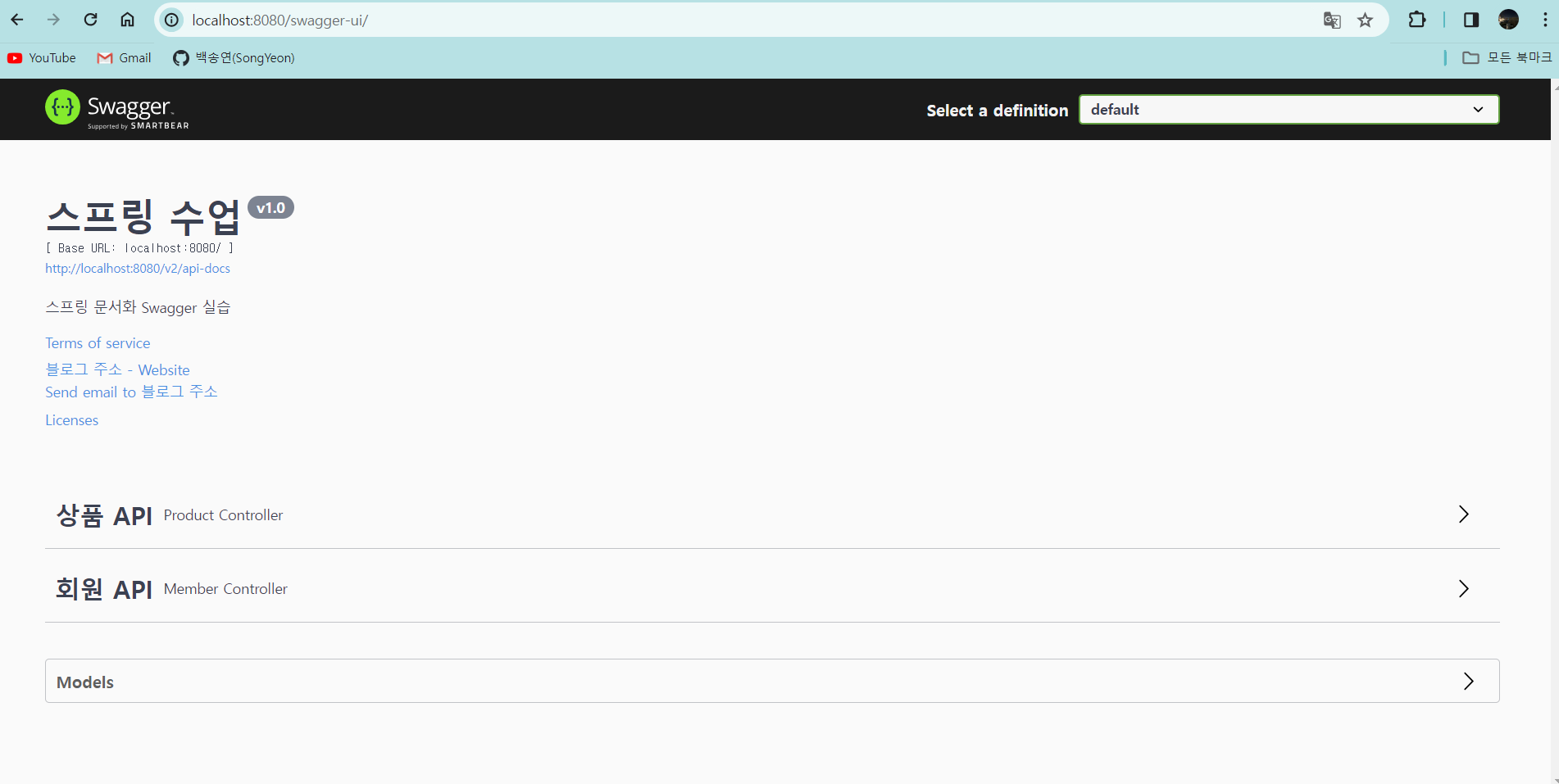The height and width of the screenshot is (784, 1559).
Task: Click the 회원 API chevron arrow
Action: coord(1464,588)
